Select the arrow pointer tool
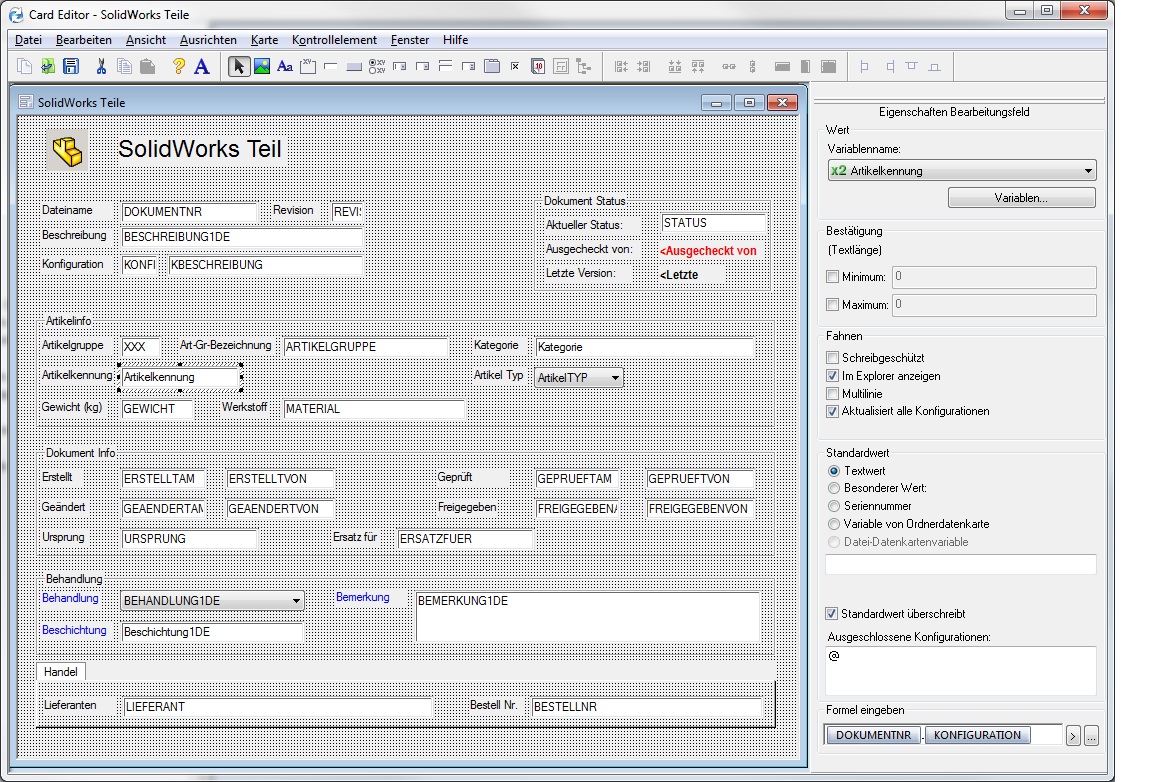This screenshot has width=1152, height=782. click(x=238, y=67)
